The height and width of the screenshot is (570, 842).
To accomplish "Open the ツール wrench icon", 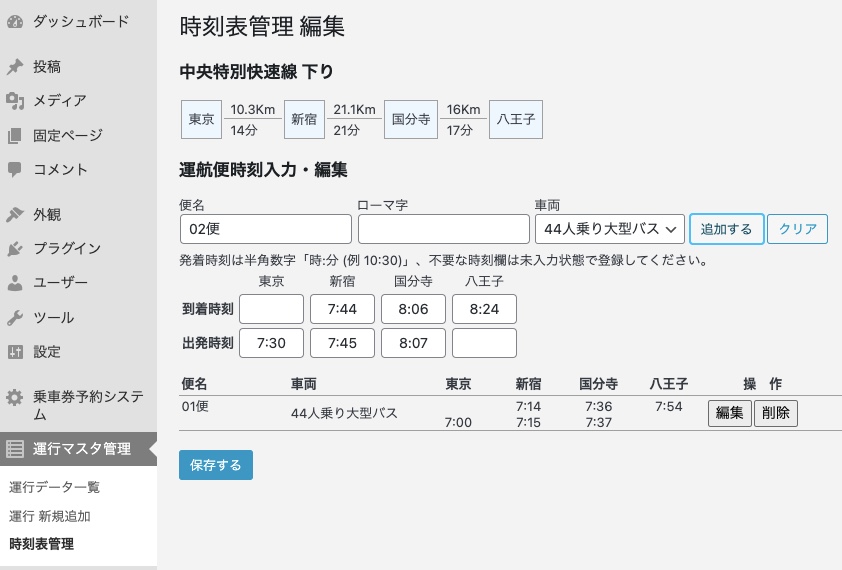I will [x=15, y=318].
